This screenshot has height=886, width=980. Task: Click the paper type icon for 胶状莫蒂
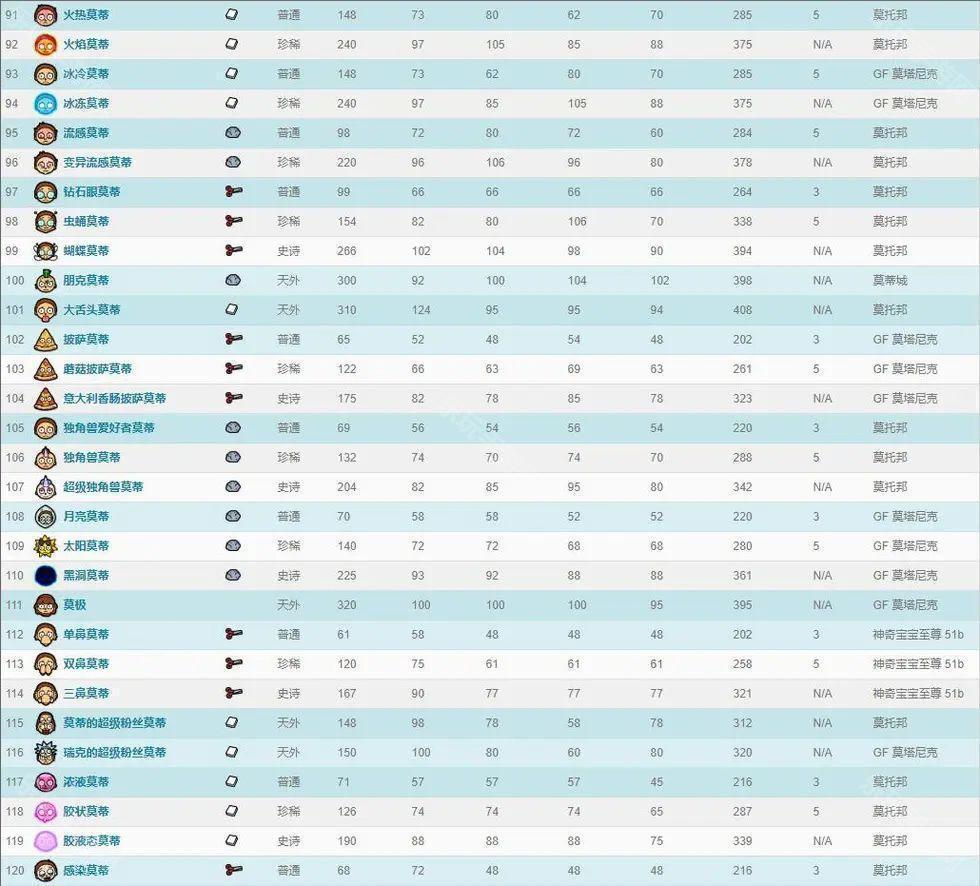coord(232,811)
